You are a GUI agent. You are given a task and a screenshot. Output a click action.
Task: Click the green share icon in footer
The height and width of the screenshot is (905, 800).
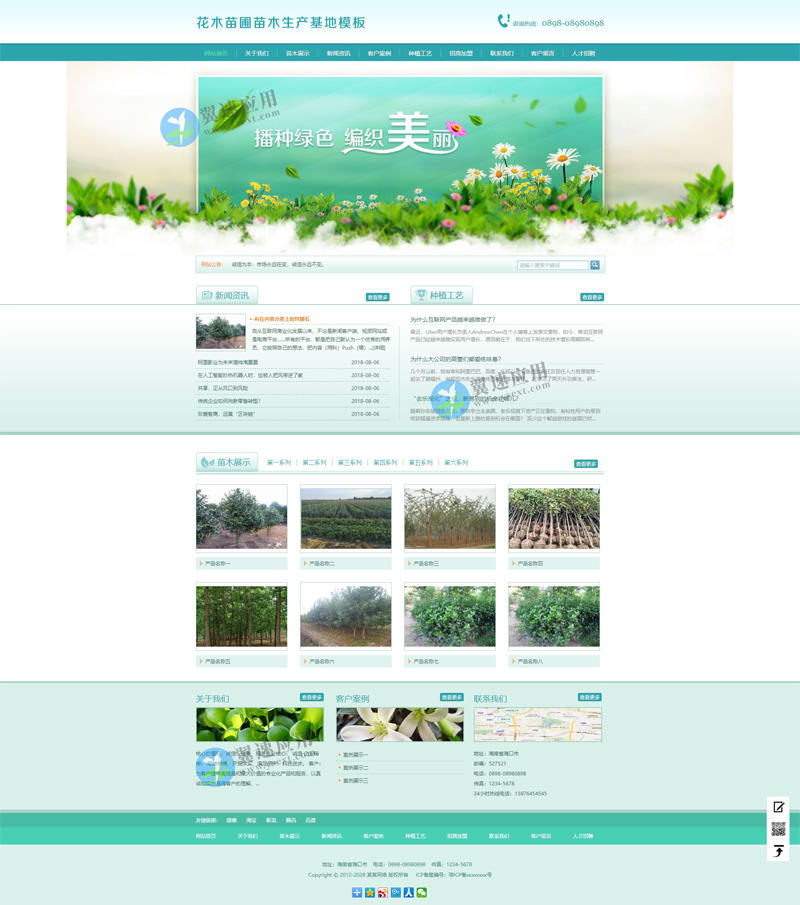[x=421, y=891]
